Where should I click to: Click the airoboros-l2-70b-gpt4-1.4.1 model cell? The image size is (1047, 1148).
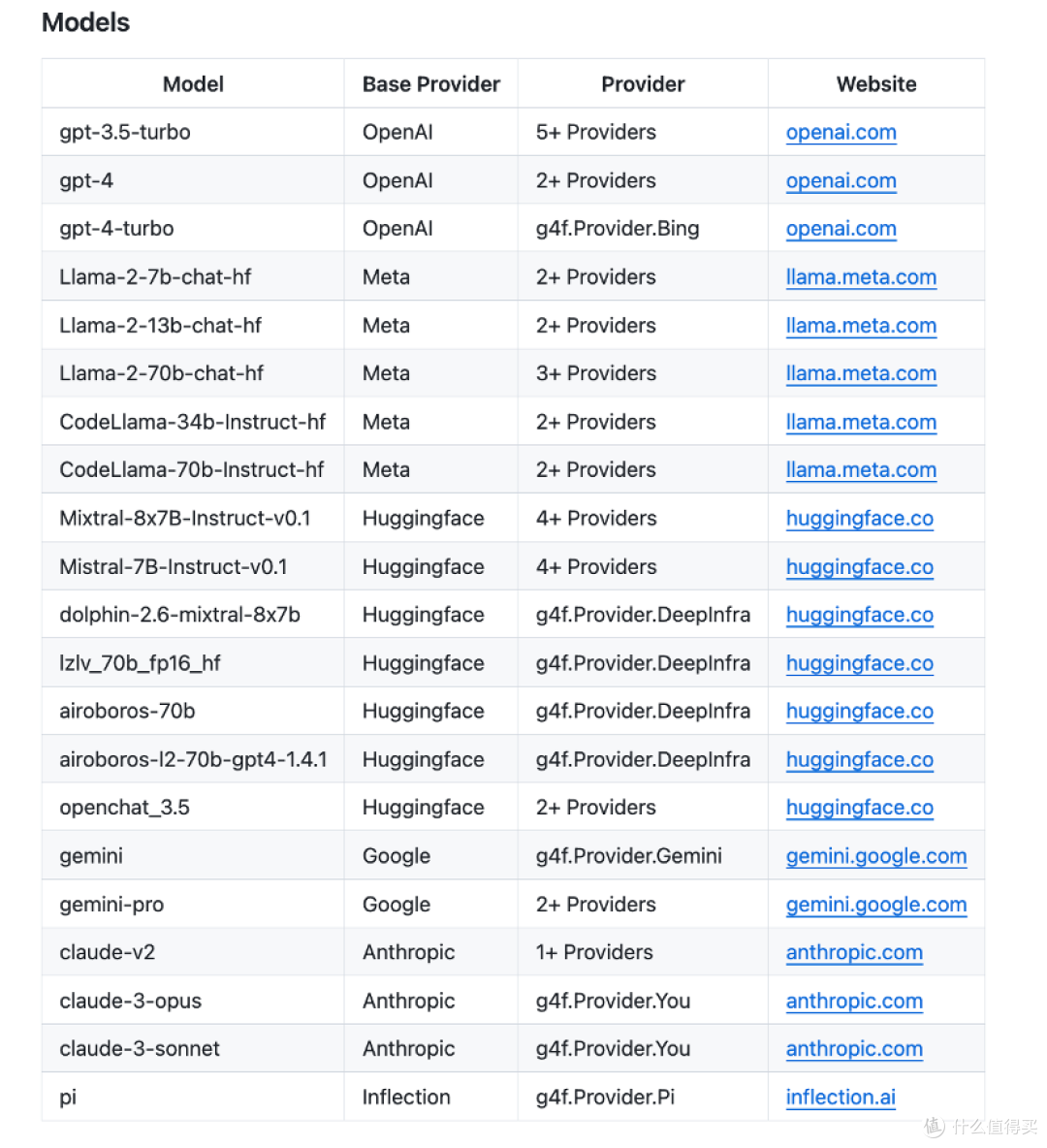coord(193,760)
